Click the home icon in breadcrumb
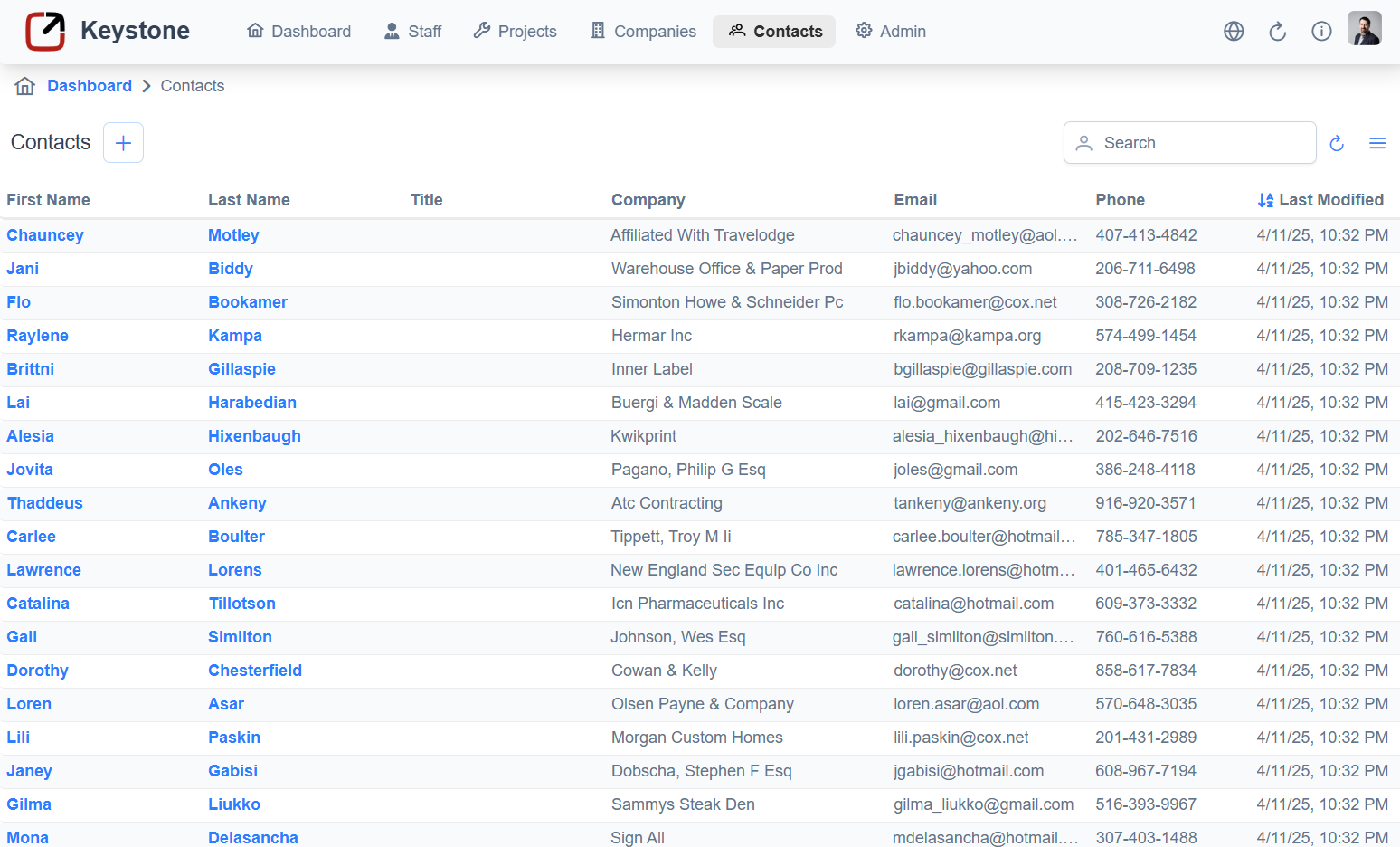The height and width of the screenshot is (847, 1400). click(x=25, y=86)
